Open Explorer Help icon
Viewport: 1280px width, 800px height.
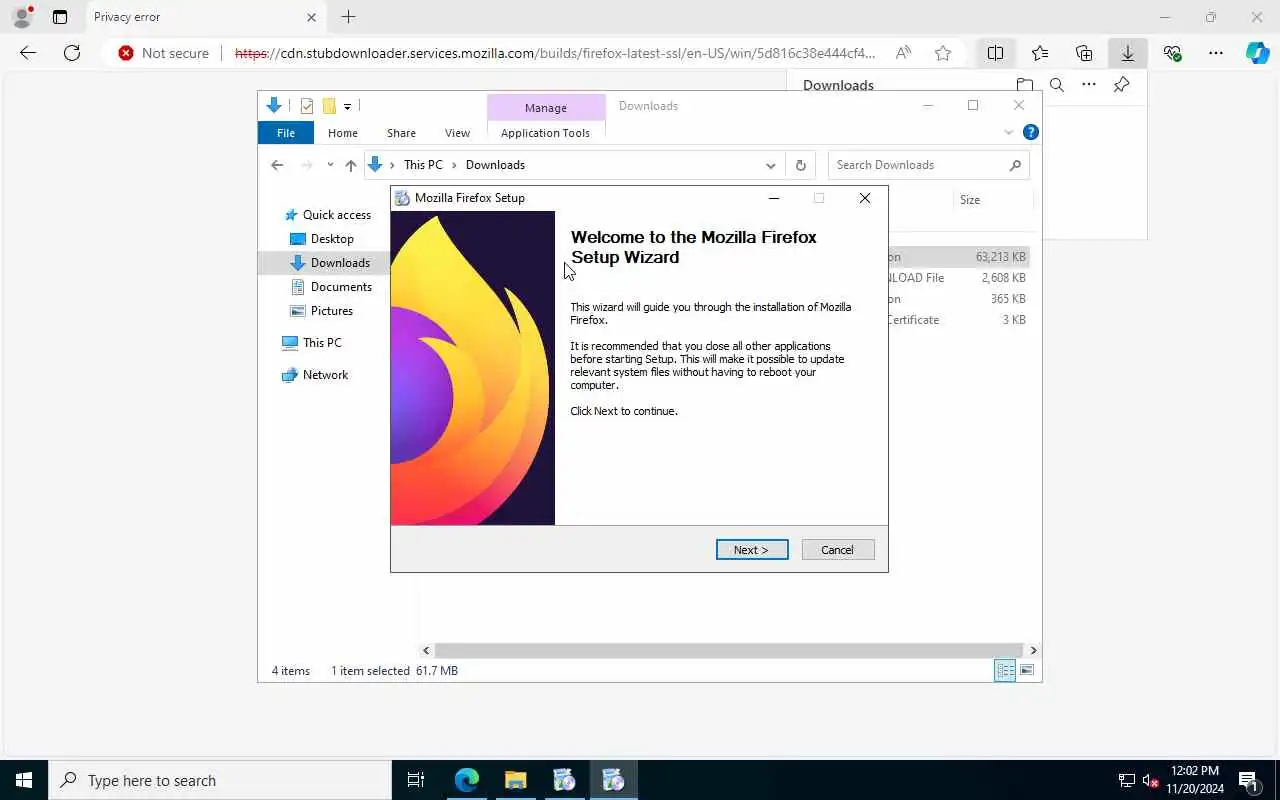[1030, 132]
